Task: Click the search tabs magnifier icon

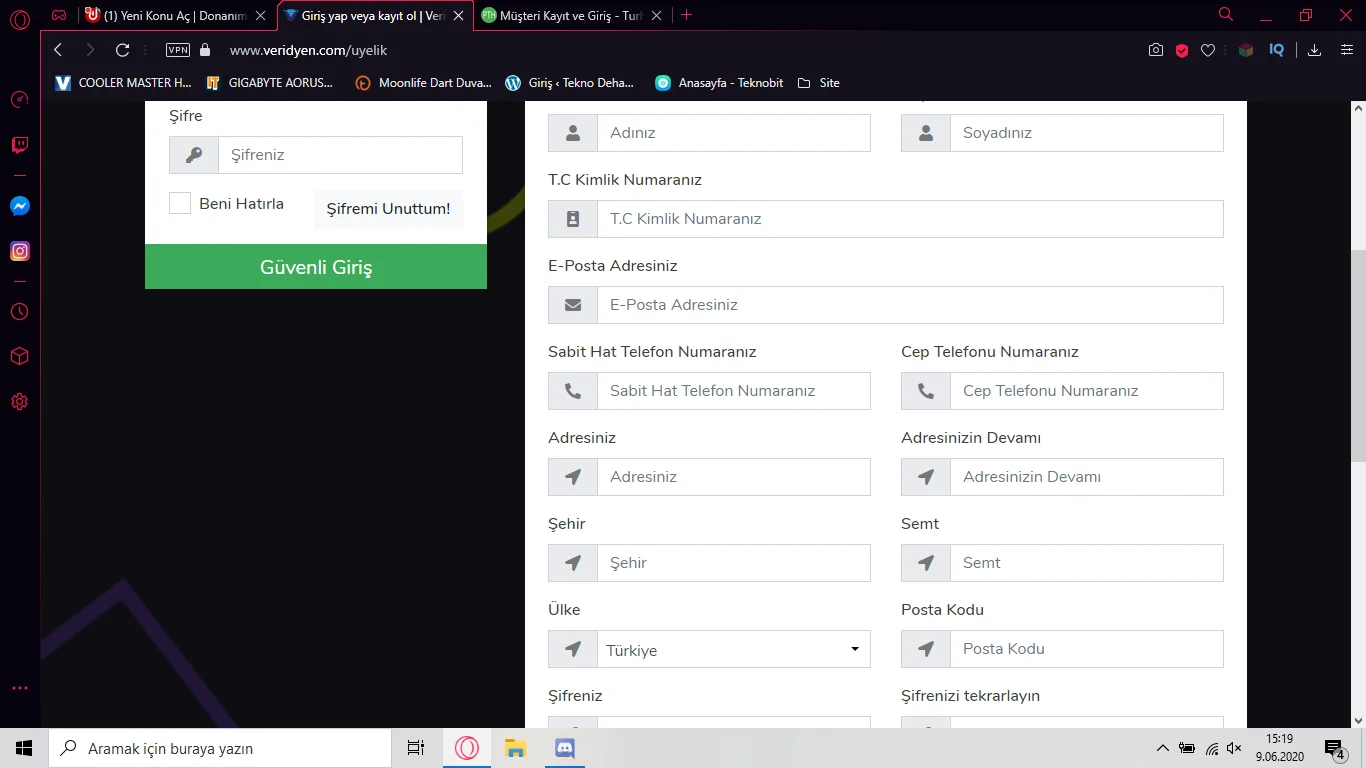Action: pos(1226,14)
